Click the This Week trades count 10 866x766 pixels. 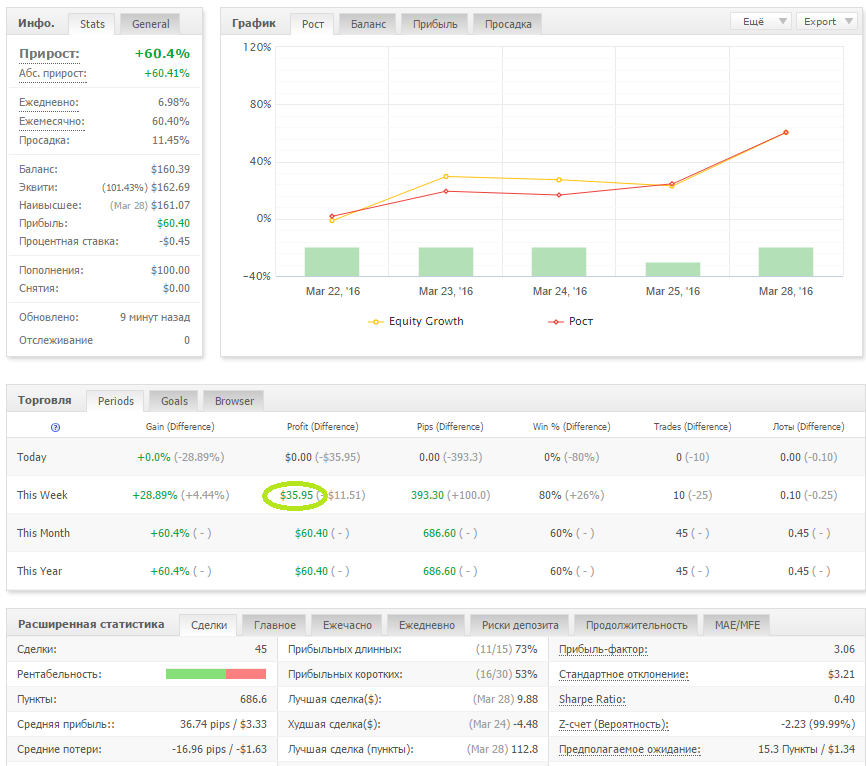pos(679,495)
